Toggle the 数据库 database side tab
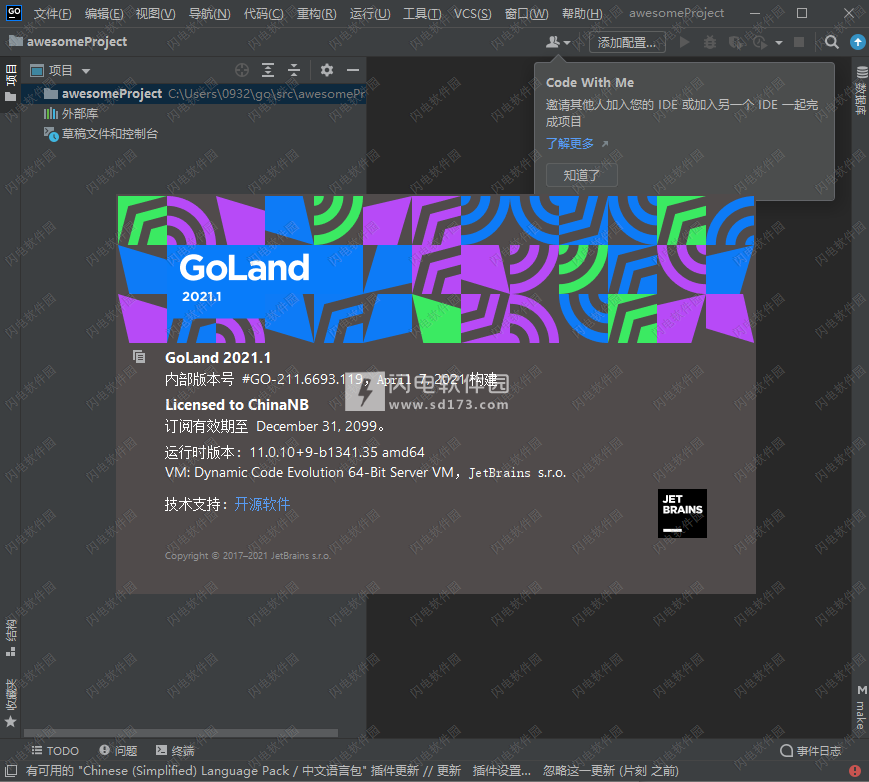This screenshot has width=869, height=782. pos(861,90)
